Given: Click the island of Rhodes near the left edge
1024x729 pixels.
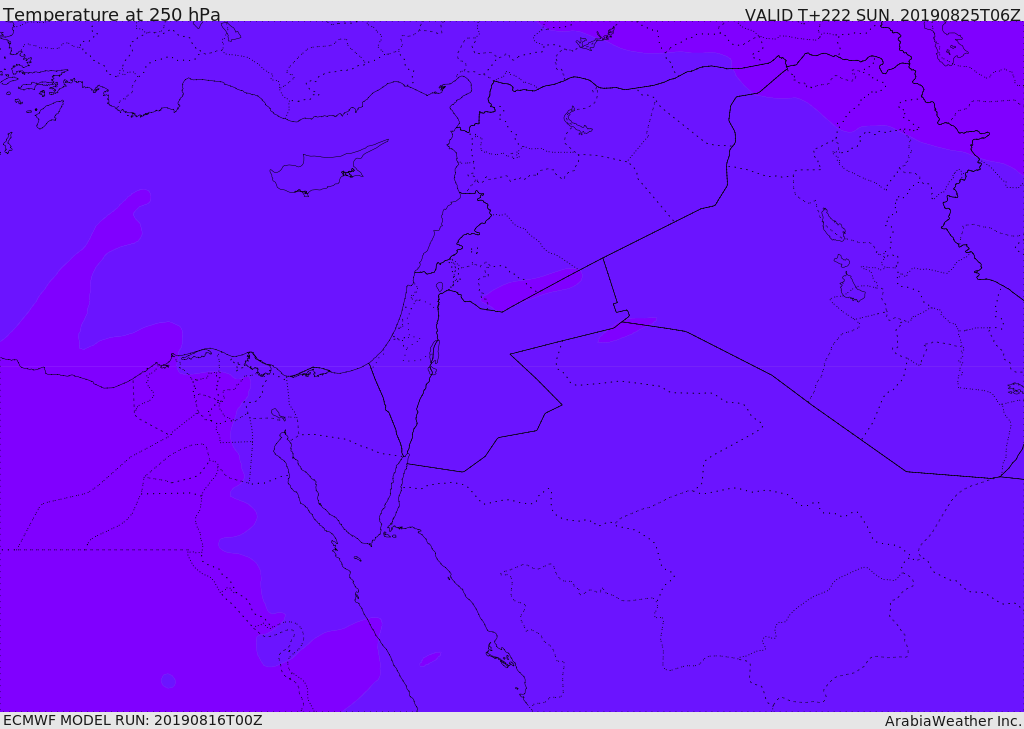Looking at the screenshot, I should [49, 114].
